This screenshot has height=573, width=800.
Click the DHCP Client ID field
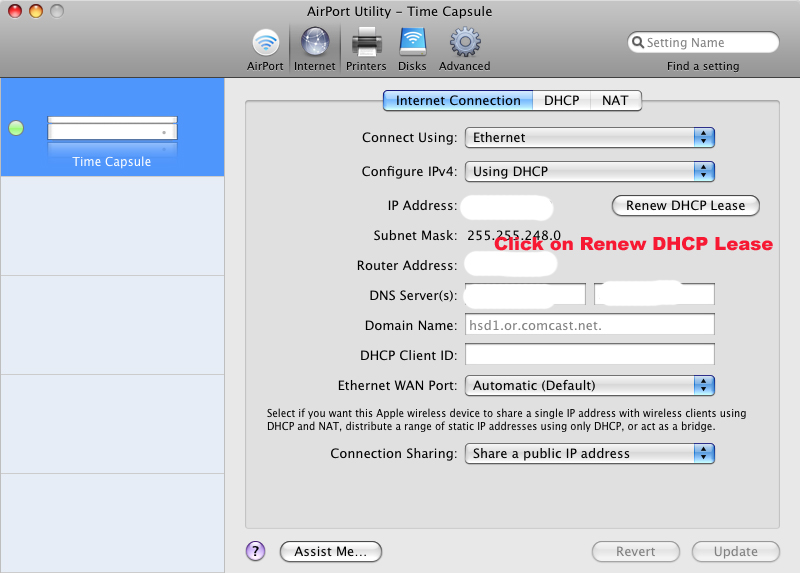tap(590, 354)
